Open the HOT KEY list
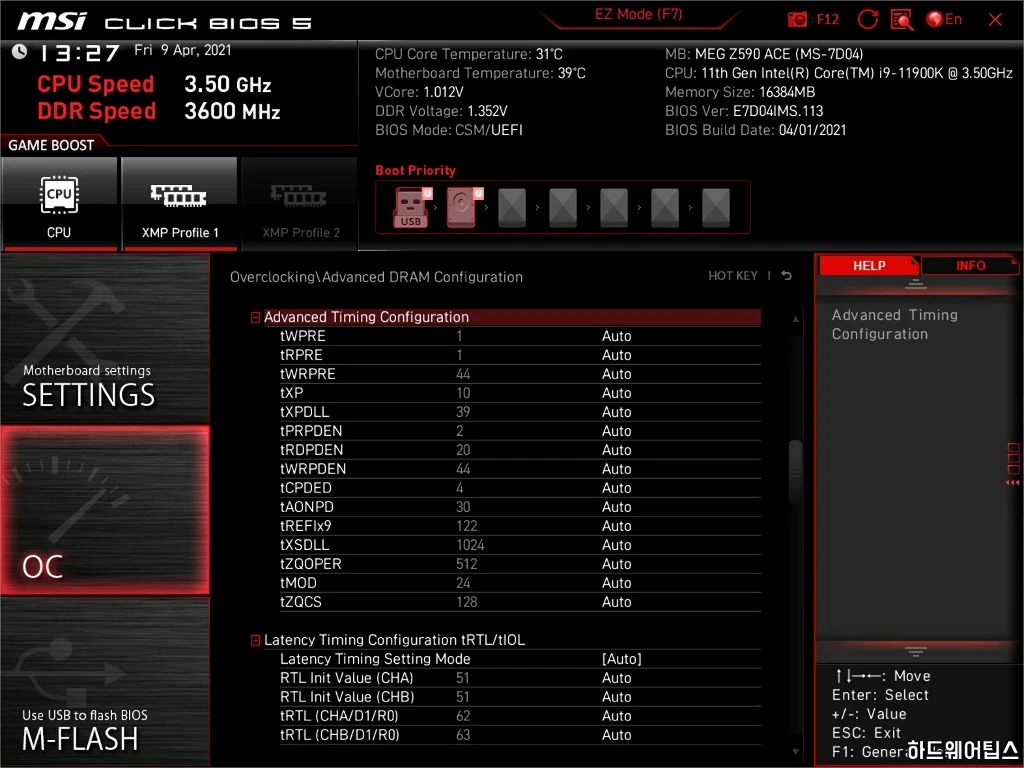Image resolution: width=1024 pixels, height=768 pixels. coord(733,276)
